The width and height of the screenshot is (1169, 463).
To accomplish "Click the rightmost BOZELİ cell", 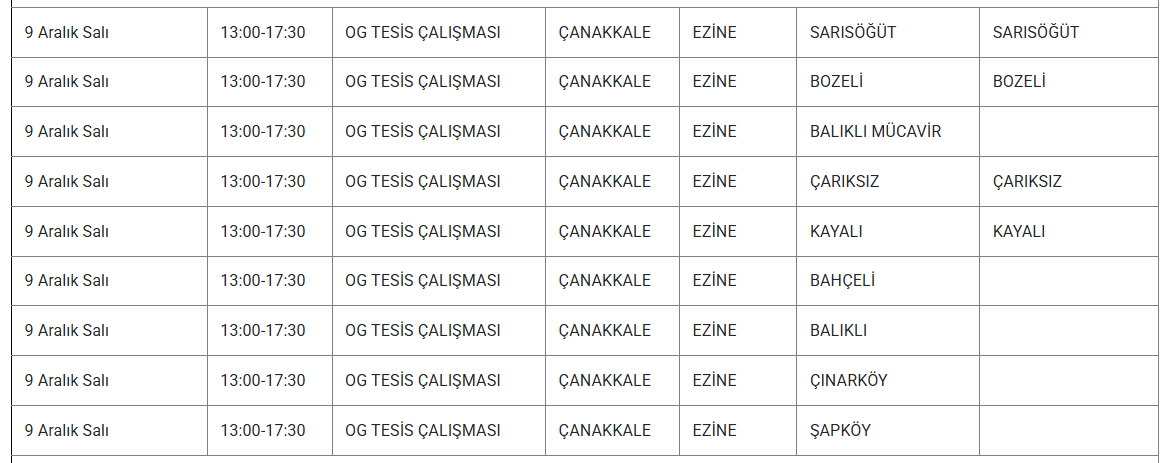I will [x=1019, y=82].
